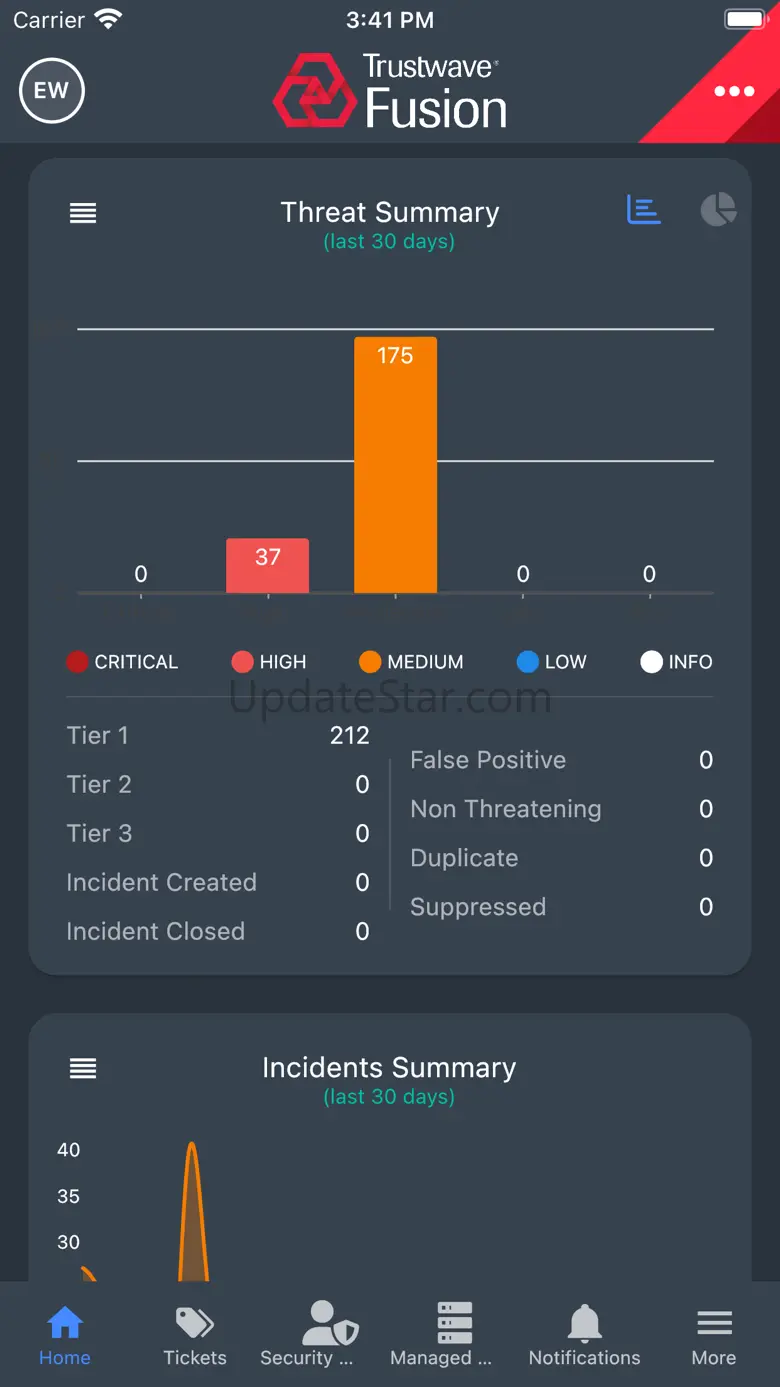Open the Notifications bell tab
780x1387 pixels.
pyautogui.click(x=585, y=1335)
